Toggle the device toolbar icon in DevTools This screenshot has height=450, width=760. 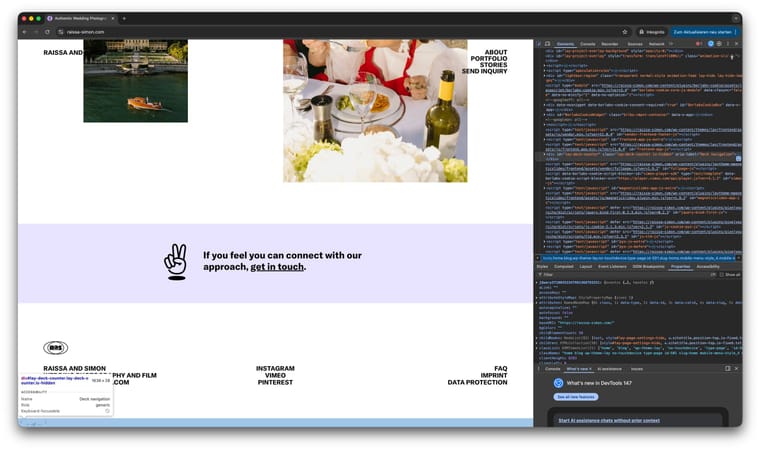coord(547,44)
